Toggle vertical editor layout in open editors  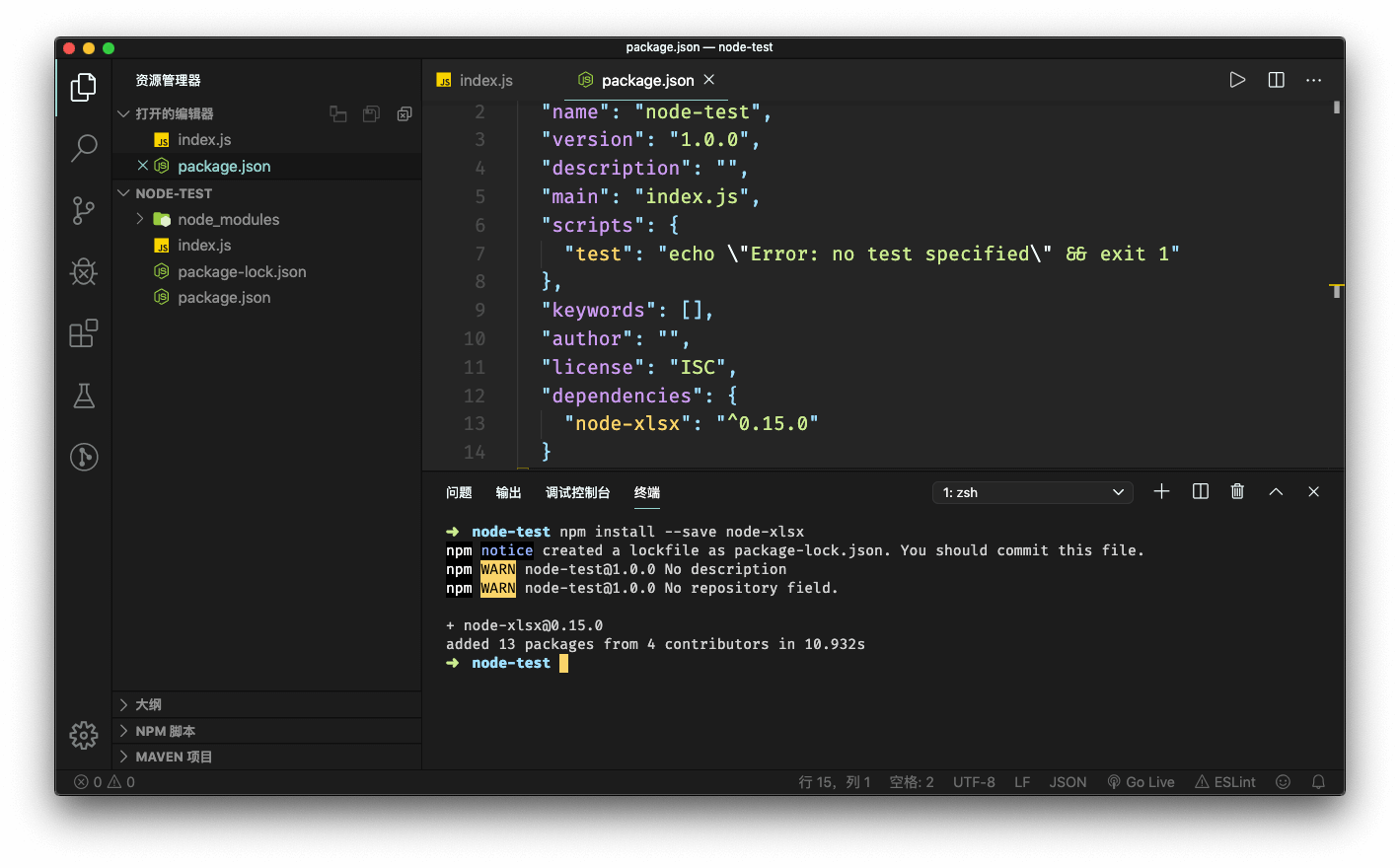(x=338, y=114)
